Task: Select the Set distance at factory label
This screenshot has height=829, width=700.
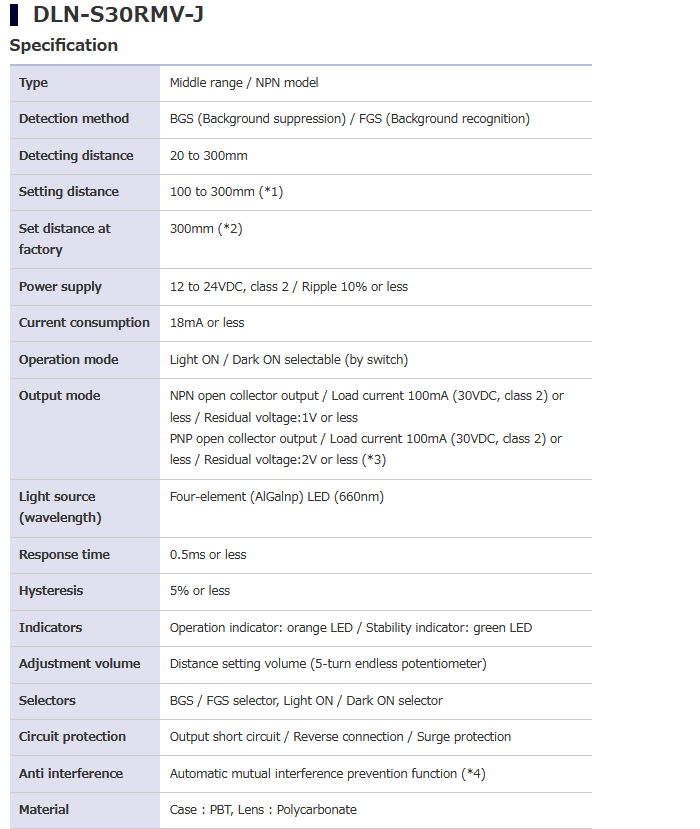Action: click(65, 239)
